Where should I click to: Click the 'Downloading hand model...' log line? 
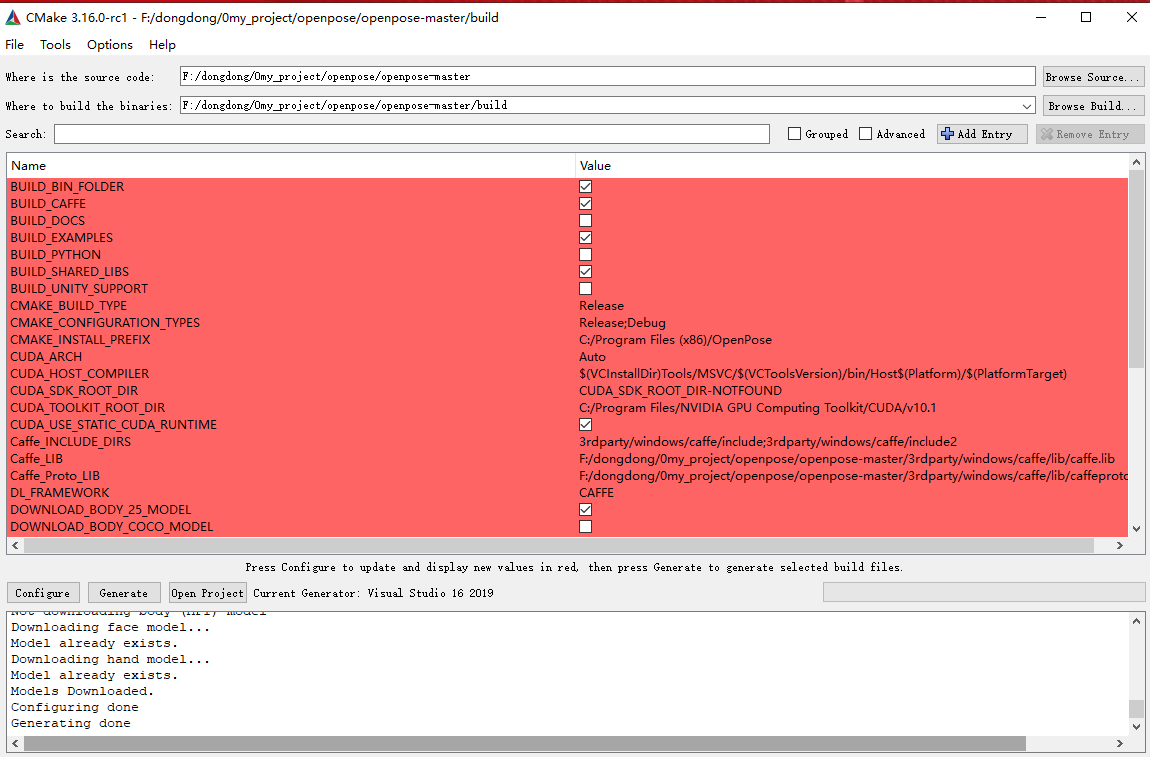click(110, 659)
